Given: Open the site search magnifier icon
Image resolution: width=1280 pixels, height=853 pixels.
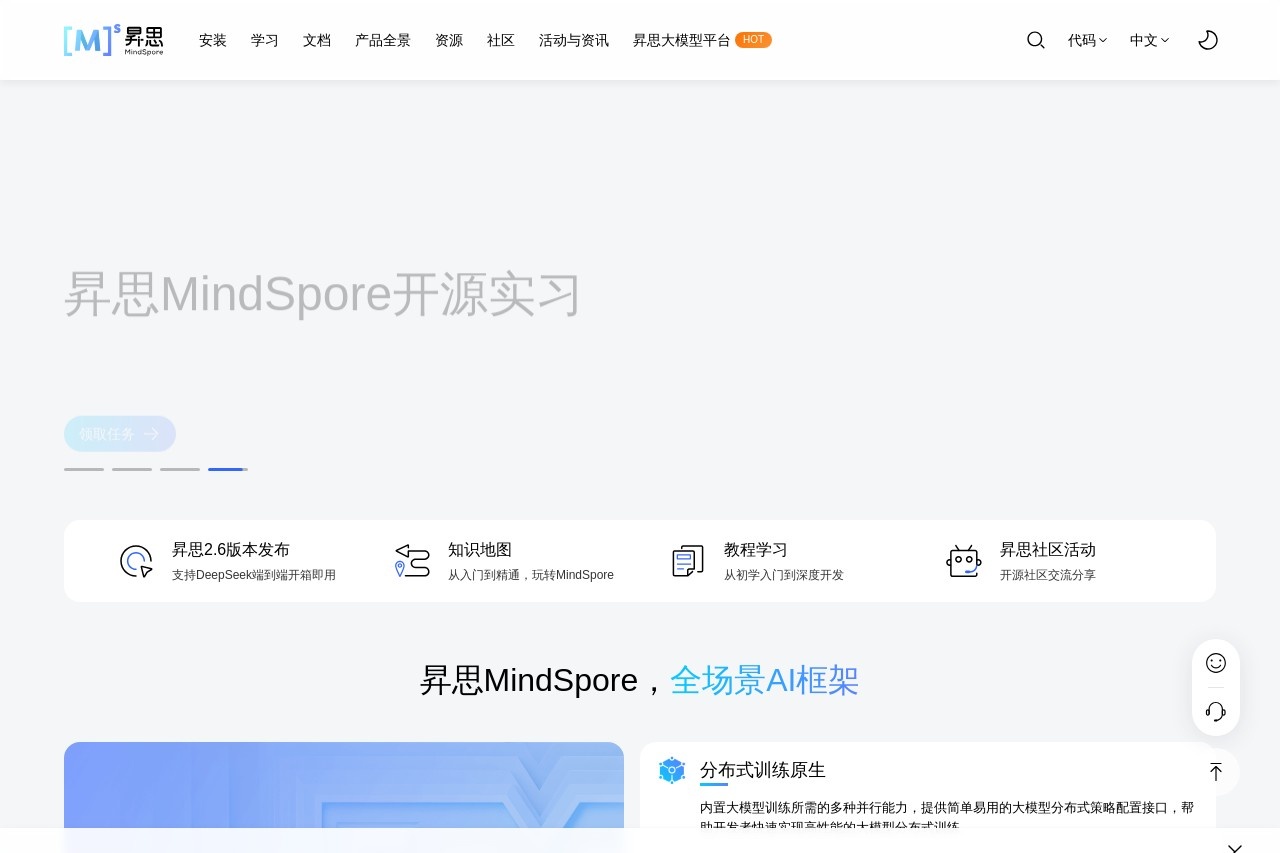Looking at the screenshot, I should [1035, 40].
